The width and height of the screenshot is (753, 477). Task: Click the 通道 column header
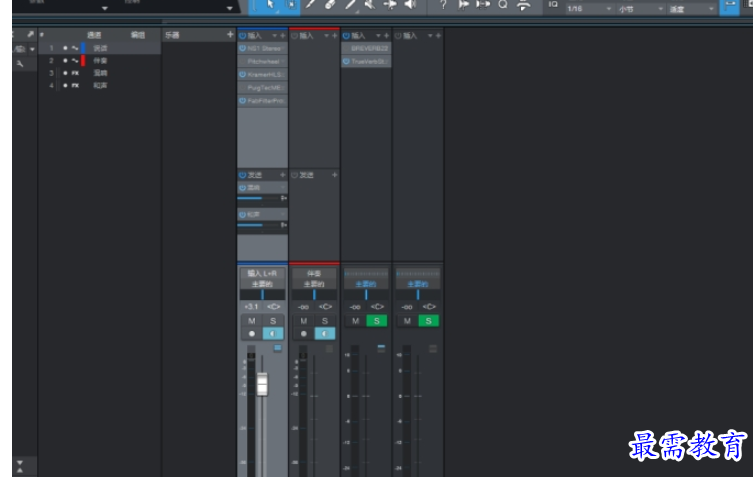[94, 35]
